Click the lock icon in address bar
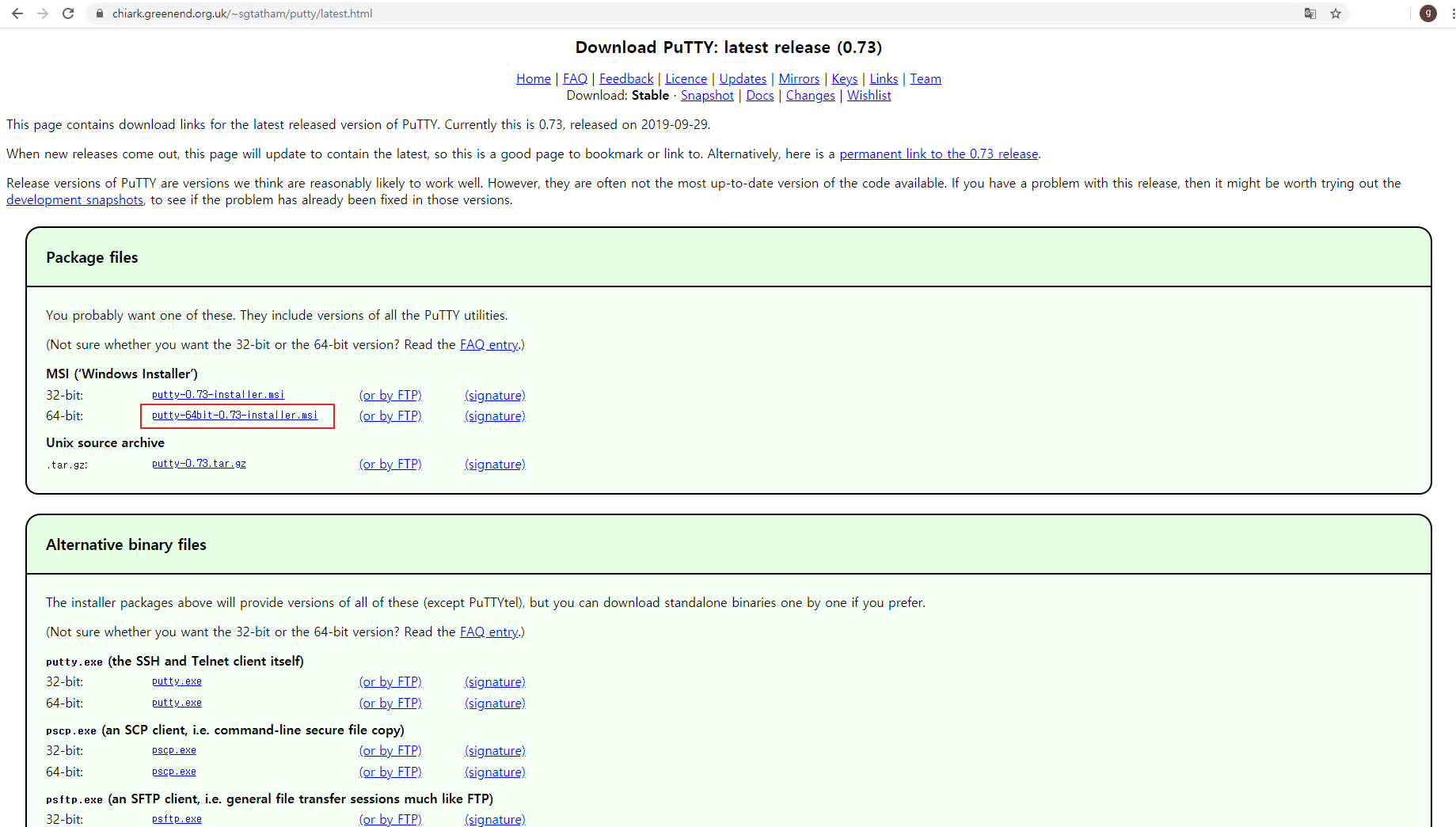The width and height of the screenshot is (1456, 827). point(99,13)
